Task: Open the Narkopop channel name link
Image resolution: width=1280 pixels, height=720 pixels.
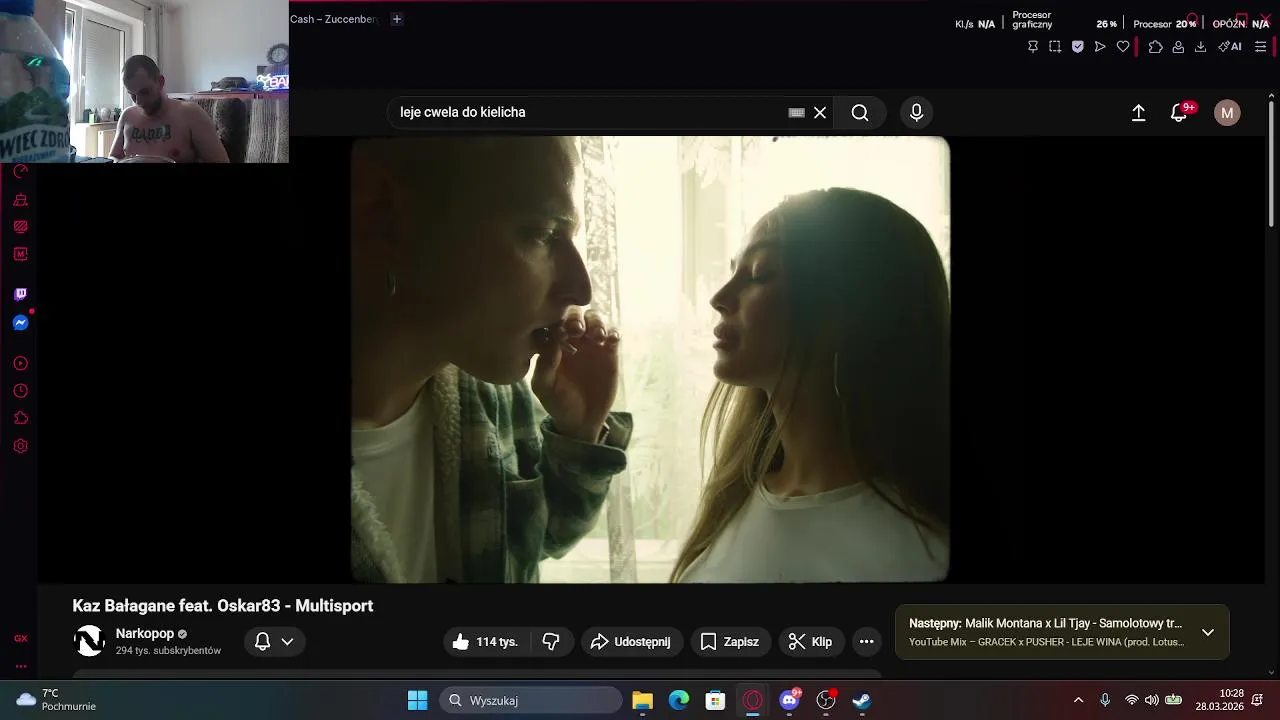Action: coord(145,633)
